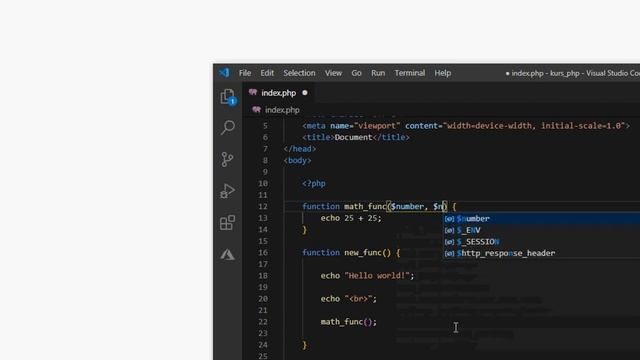Open the Search view icon
This screenshot has width=640, height=360.
[x=228, y=128]
